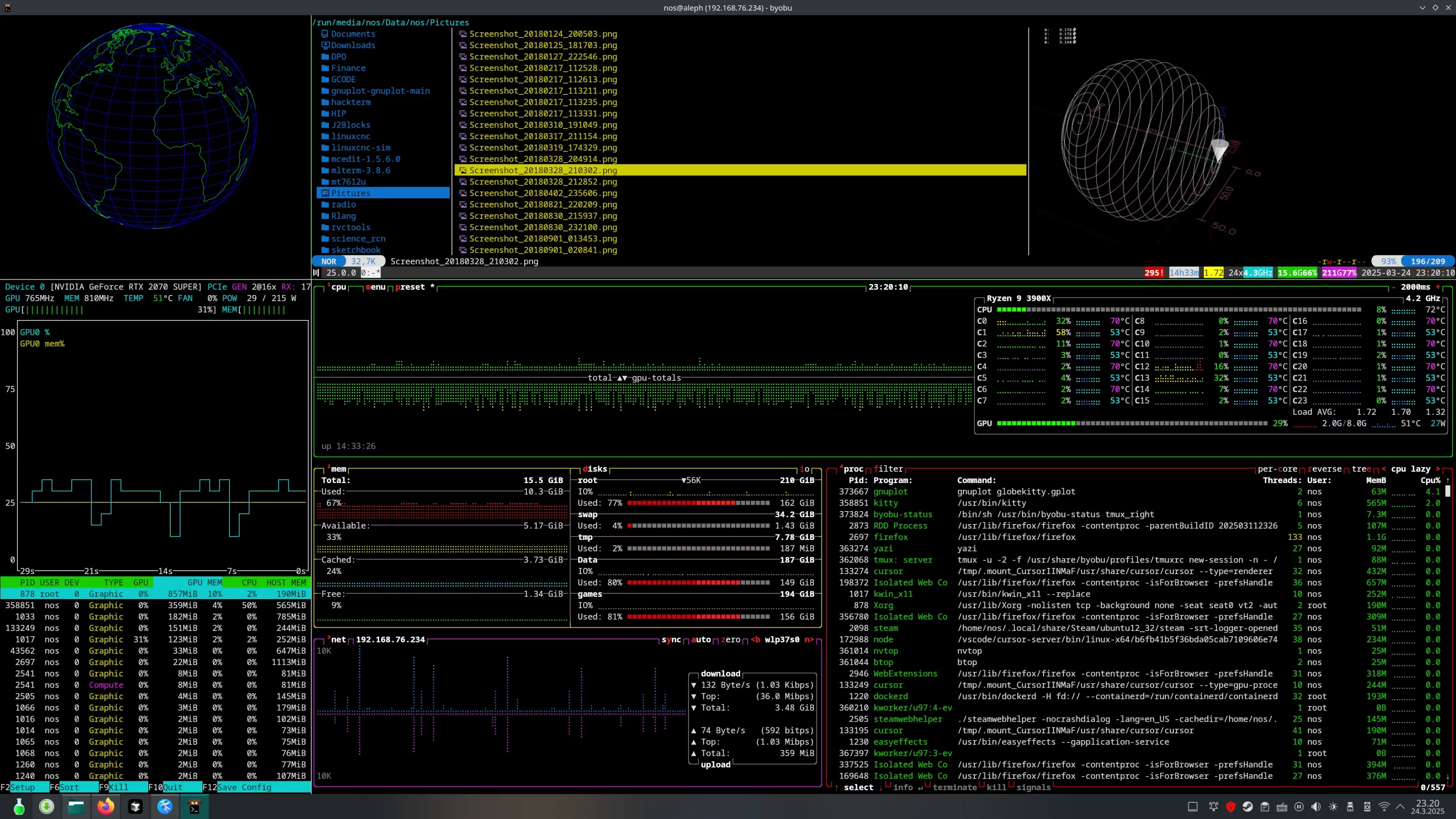This screenshot has height=819, width=1456.
Task: Select Screenshot_20180328_212852.png in the file list
Action: click(543, 182)
